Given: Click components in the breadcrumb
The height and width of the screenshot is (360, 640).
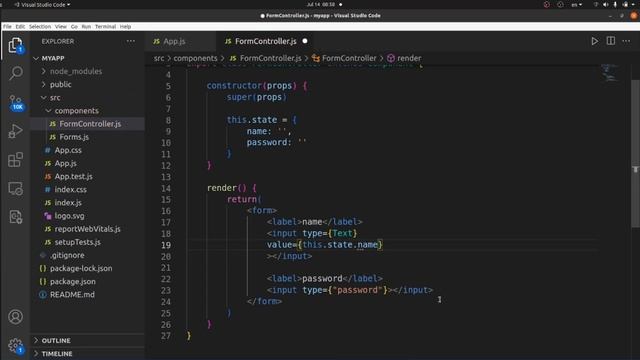Looking at the screenshot, I should coord(195,58).
